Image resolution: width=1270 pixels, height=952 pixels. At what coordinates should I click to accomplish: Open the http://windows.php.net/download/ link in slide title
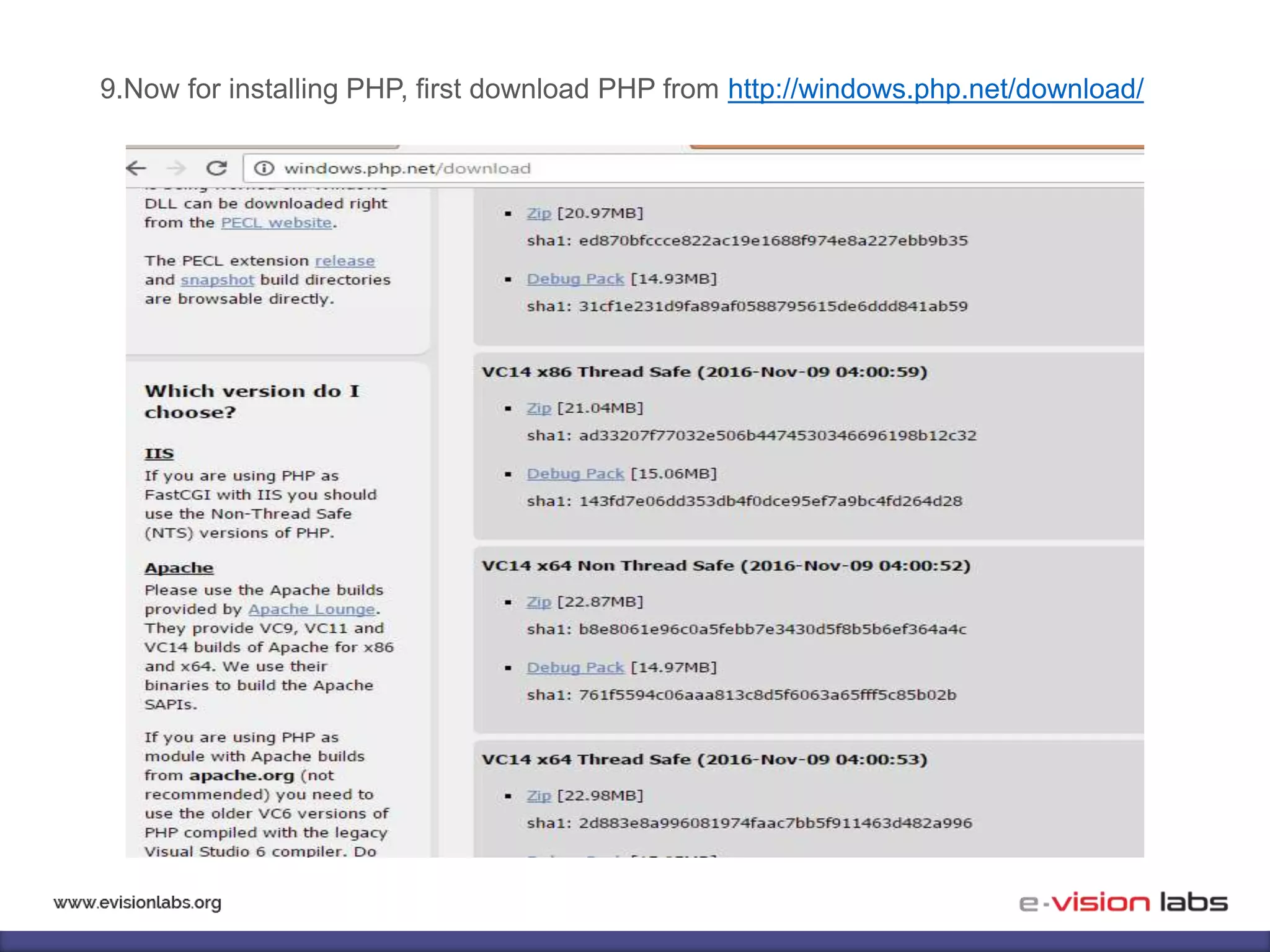pos(935,89)
